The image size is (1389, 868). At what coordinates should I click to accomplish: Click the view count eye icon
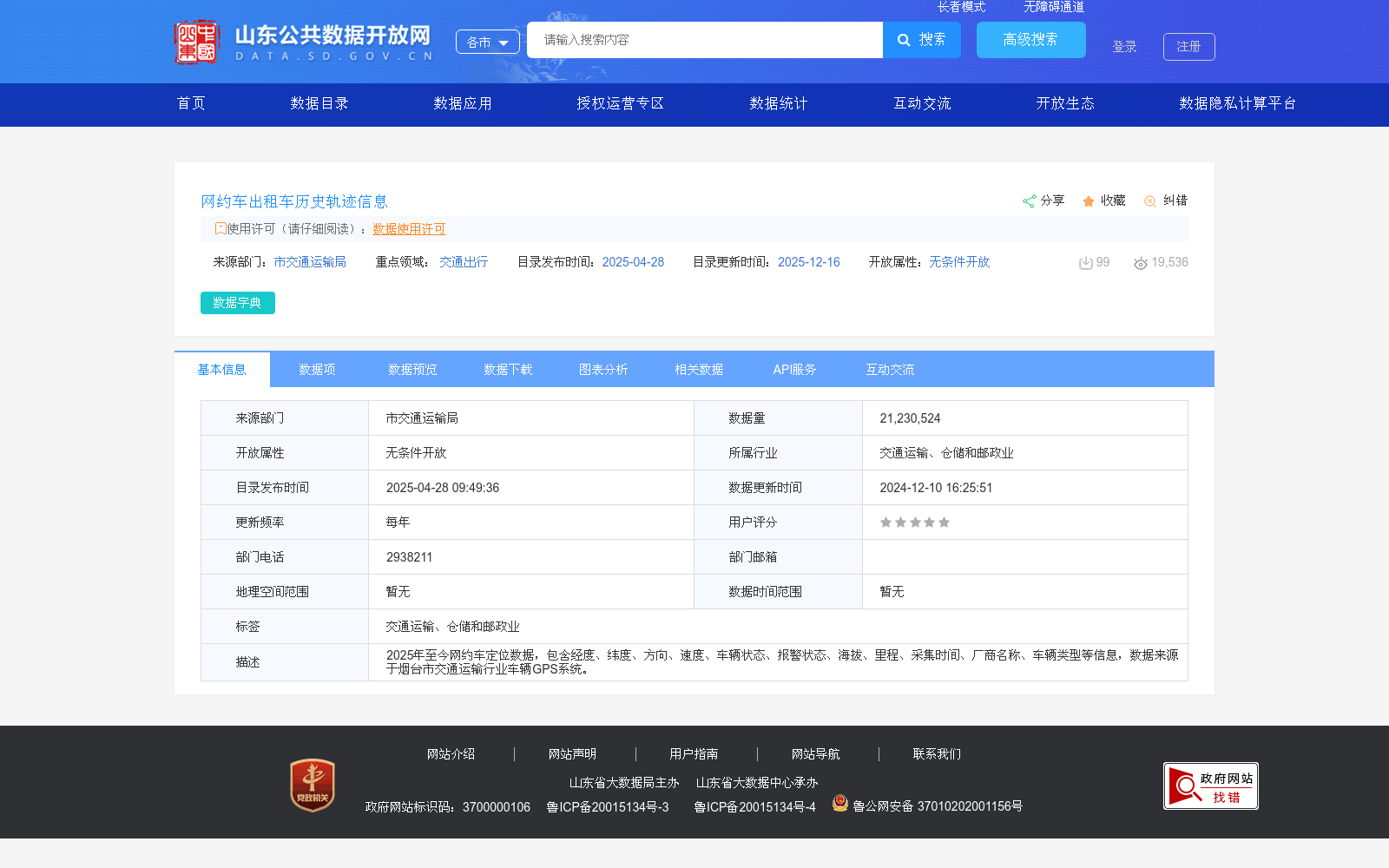pyautogui.click(x=1141, y=263)
